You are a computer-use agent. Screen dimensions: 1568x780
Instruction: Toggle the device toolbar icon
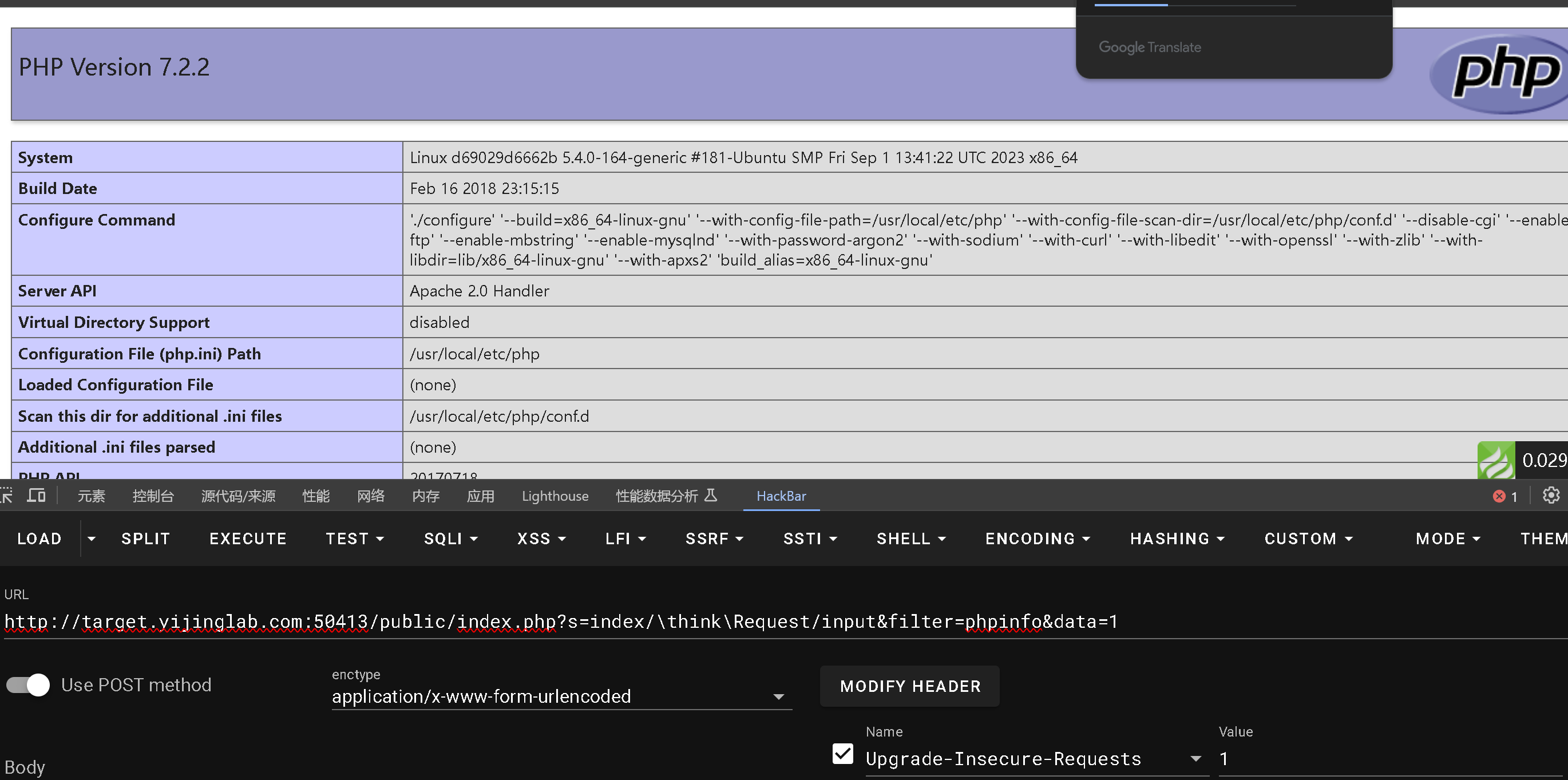click(x=37, y=496)
